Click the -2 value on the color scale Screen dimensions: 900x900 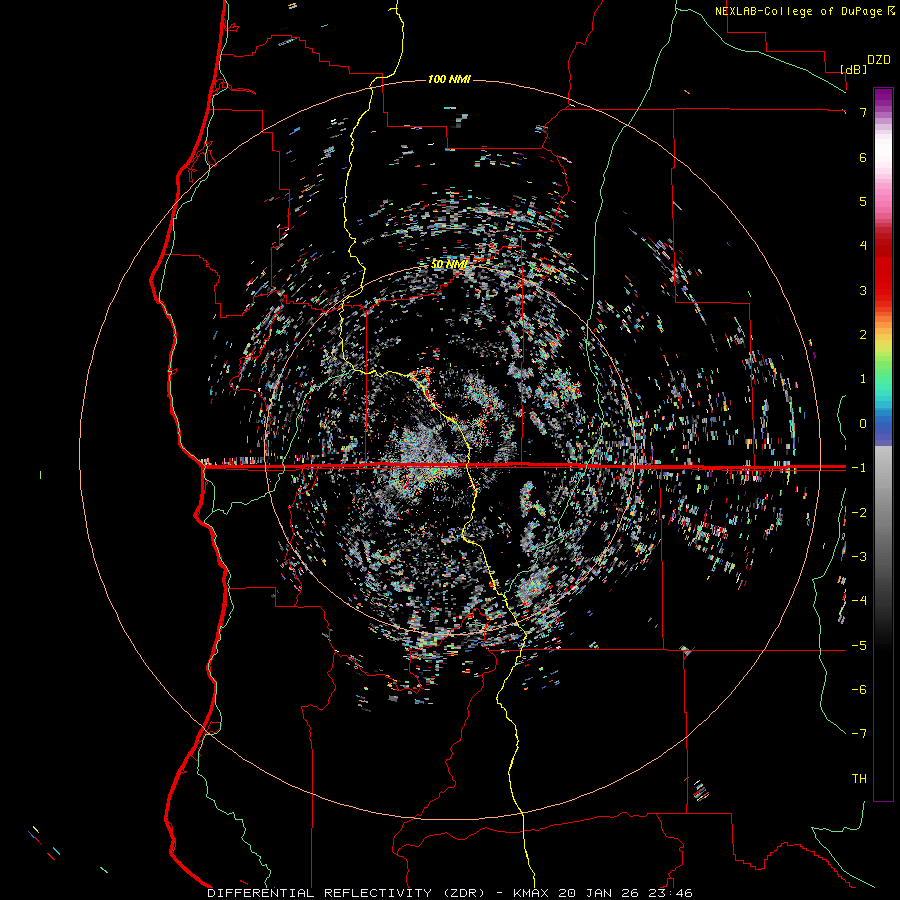(x=859, y=513)
